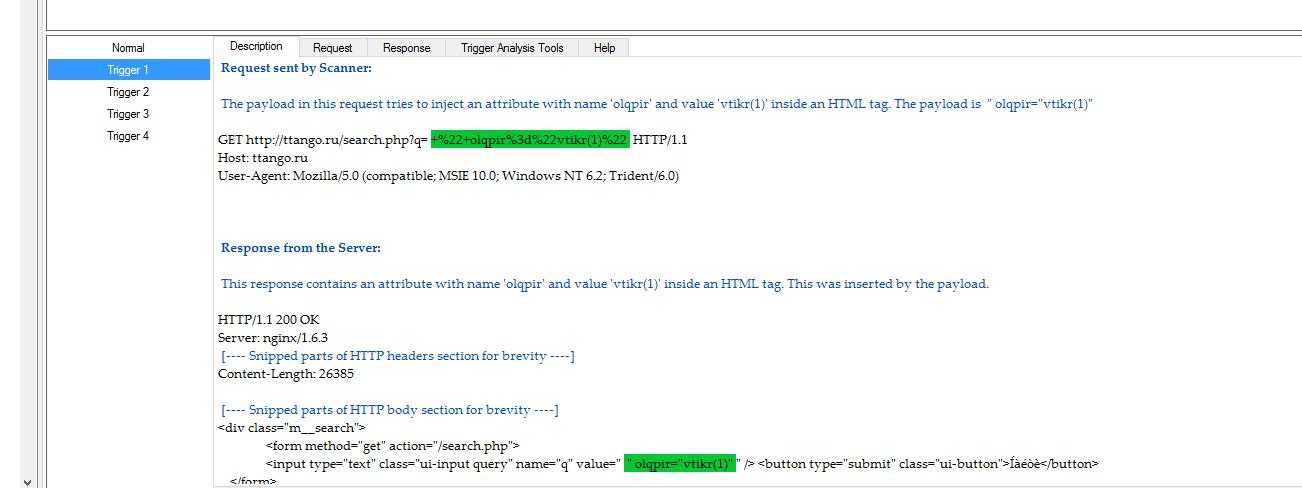Click the scroll-down arrow at bottom left

(26, 481)
